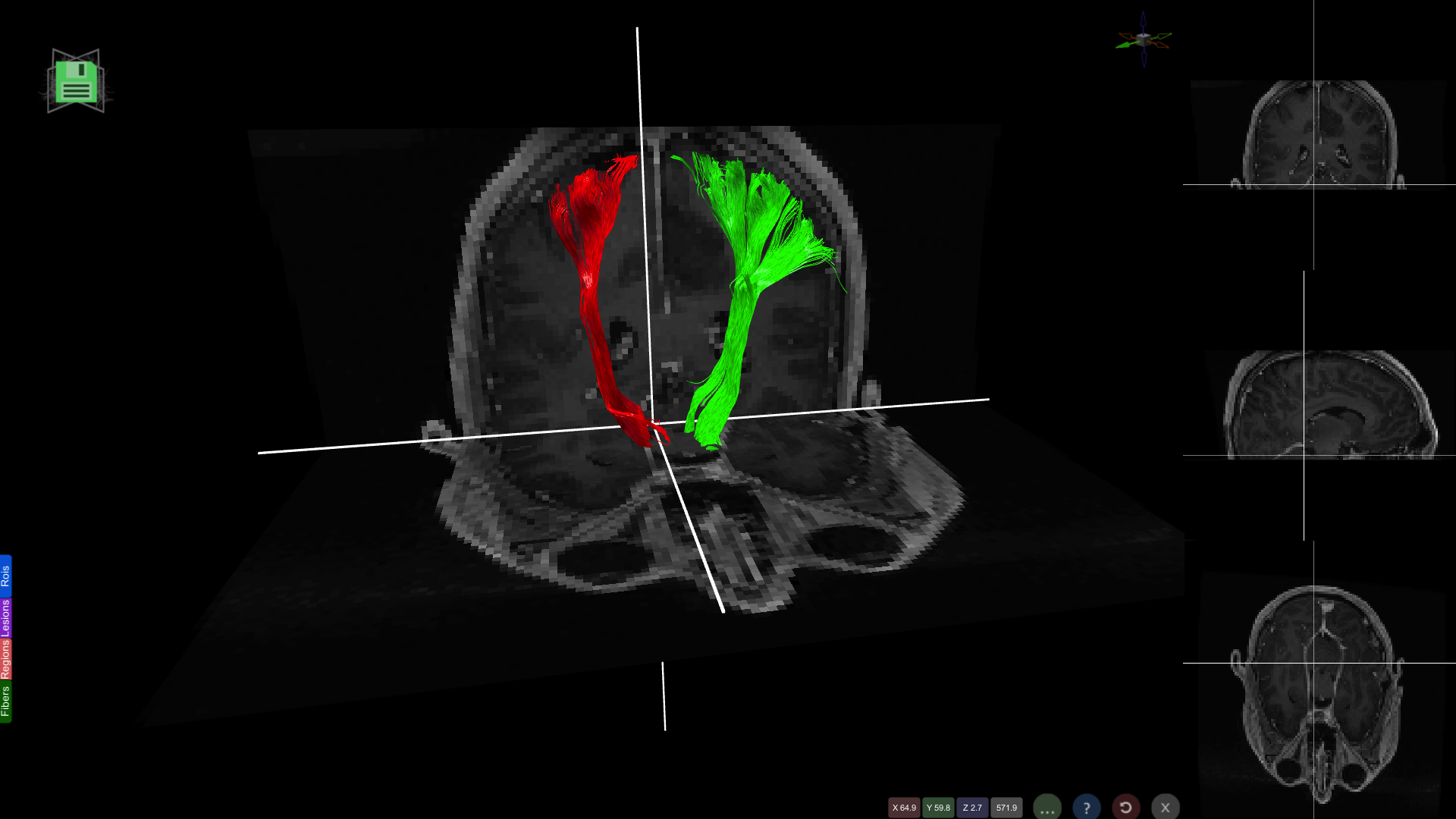This screenshot has width=1456, height=819.
Task: Open the Regions side tab
Action: [5, 659]
